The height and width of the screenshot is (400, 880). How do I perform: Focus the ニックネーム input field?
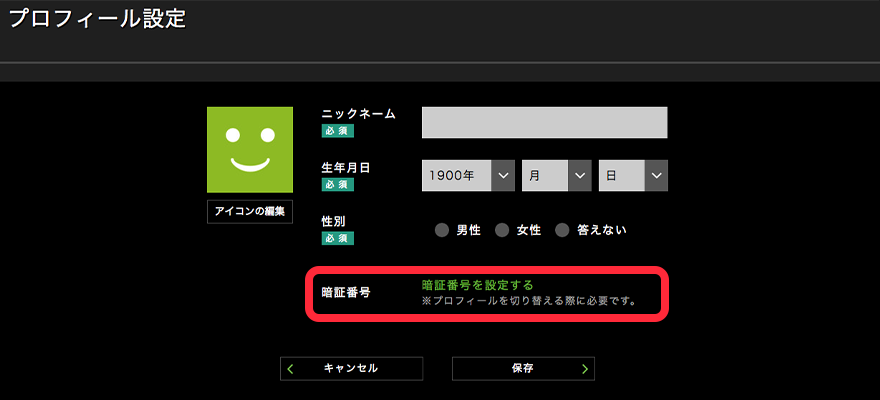click(544, 122)
